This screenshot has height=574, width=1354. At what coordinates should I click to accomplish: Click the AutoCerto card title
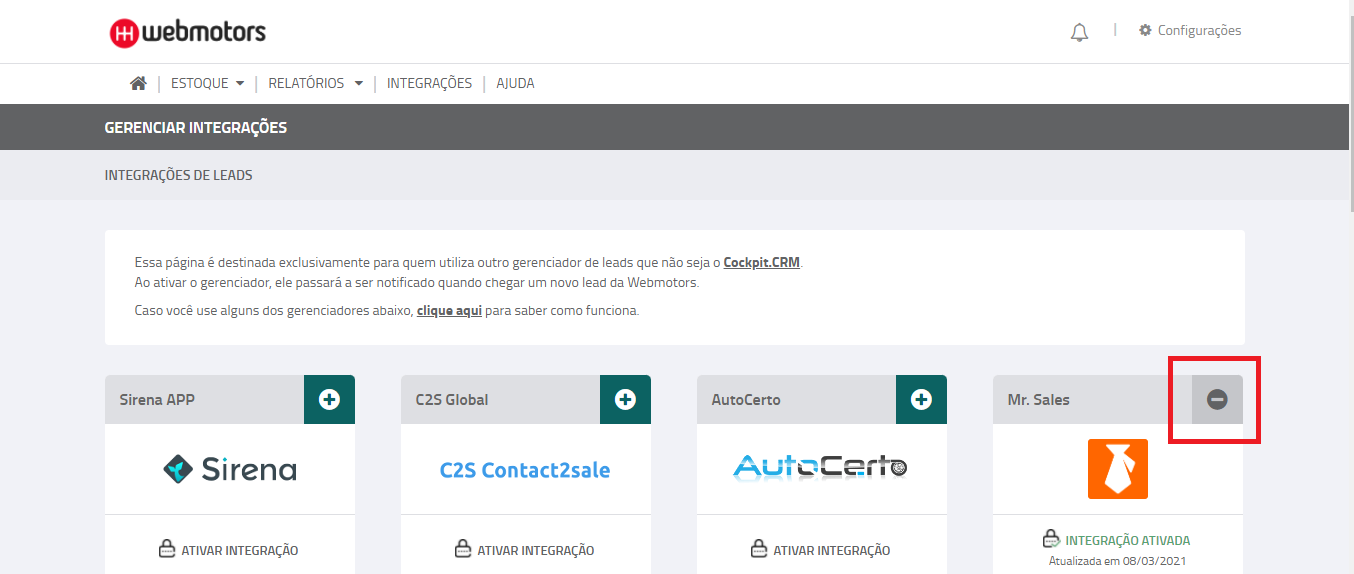click(746, 399)
